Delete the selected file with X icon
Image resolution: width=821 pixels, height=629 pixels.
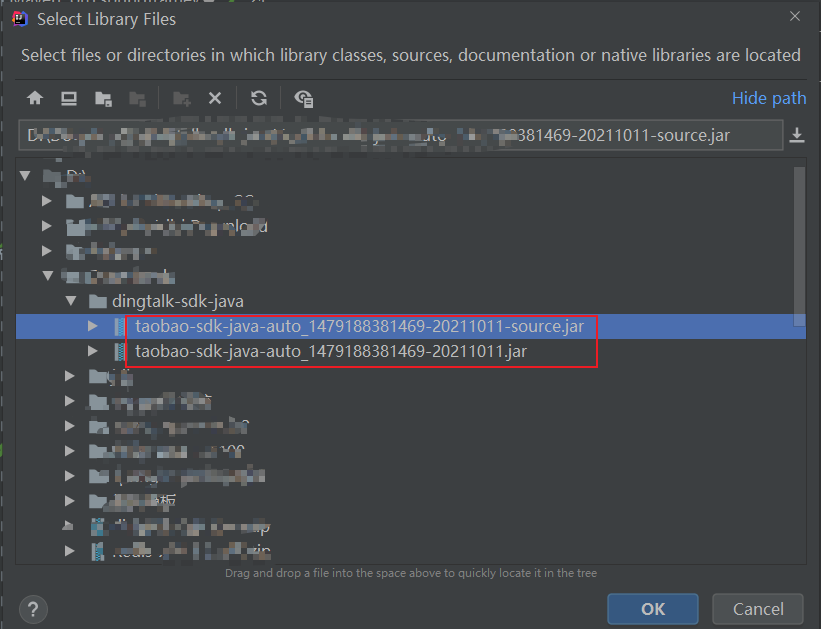coord(215,98)
